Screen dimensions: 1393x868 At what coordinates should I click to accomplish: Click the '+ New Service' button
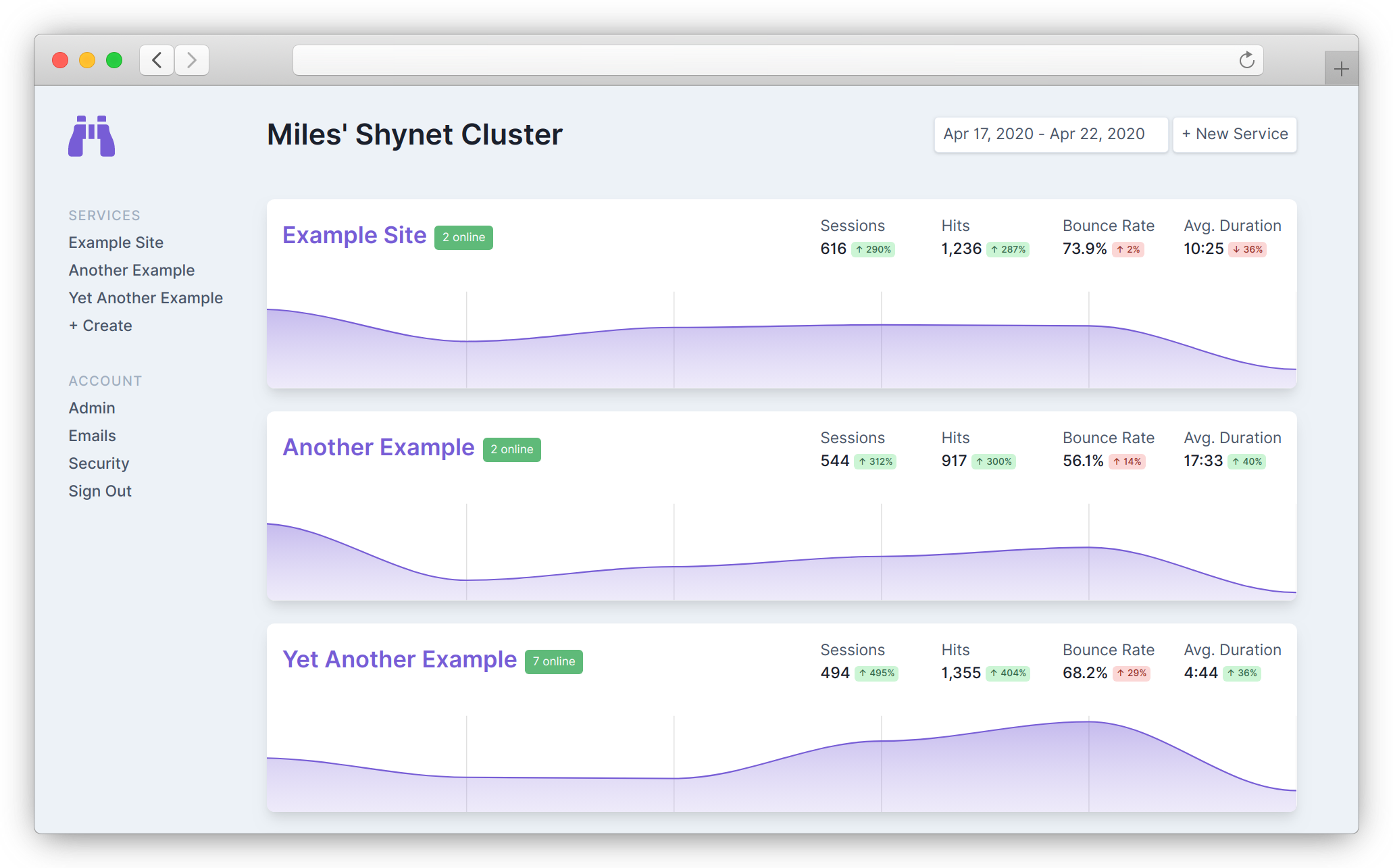(1234, 134)
